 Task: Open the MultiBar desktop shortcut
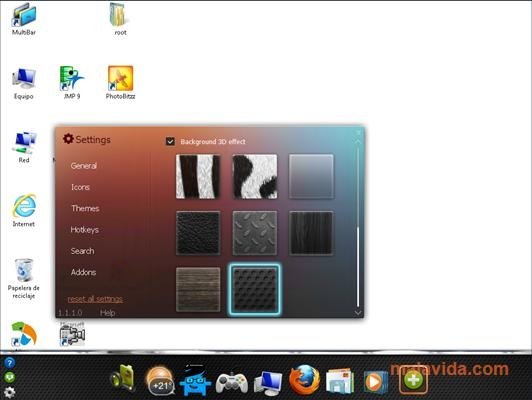24,19
